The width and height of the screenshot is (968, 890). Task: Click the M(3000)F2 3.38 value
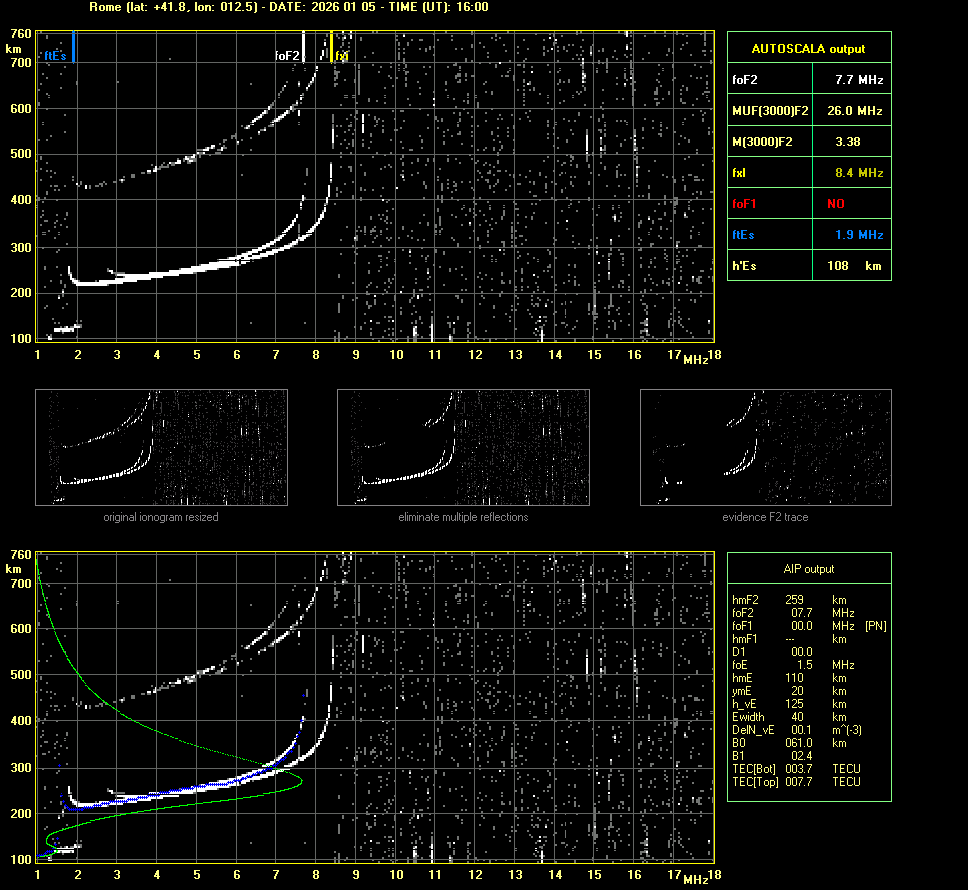click(x=847, y=142)
